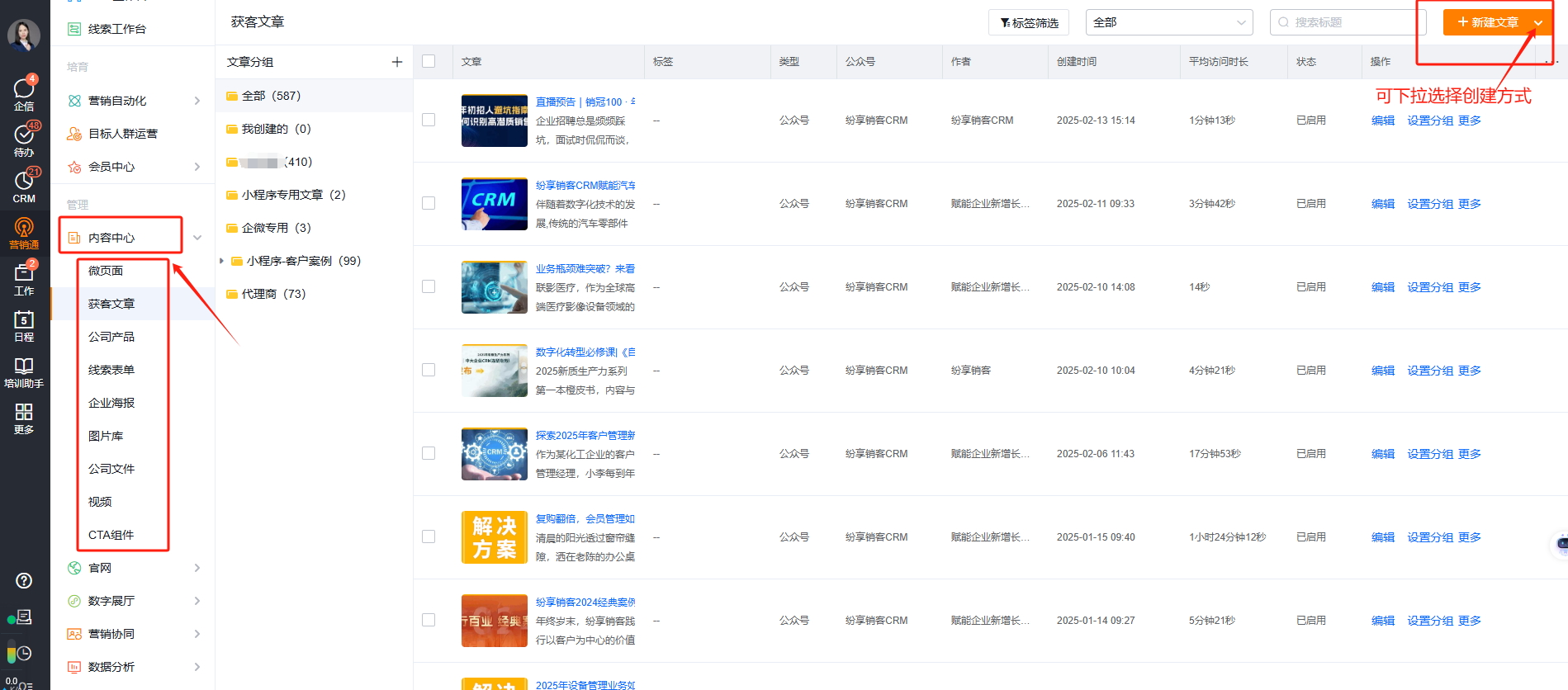1568x690 pixels.
Task: Select the 我创建的 (0) group
Action: click(x=277, y=129)
